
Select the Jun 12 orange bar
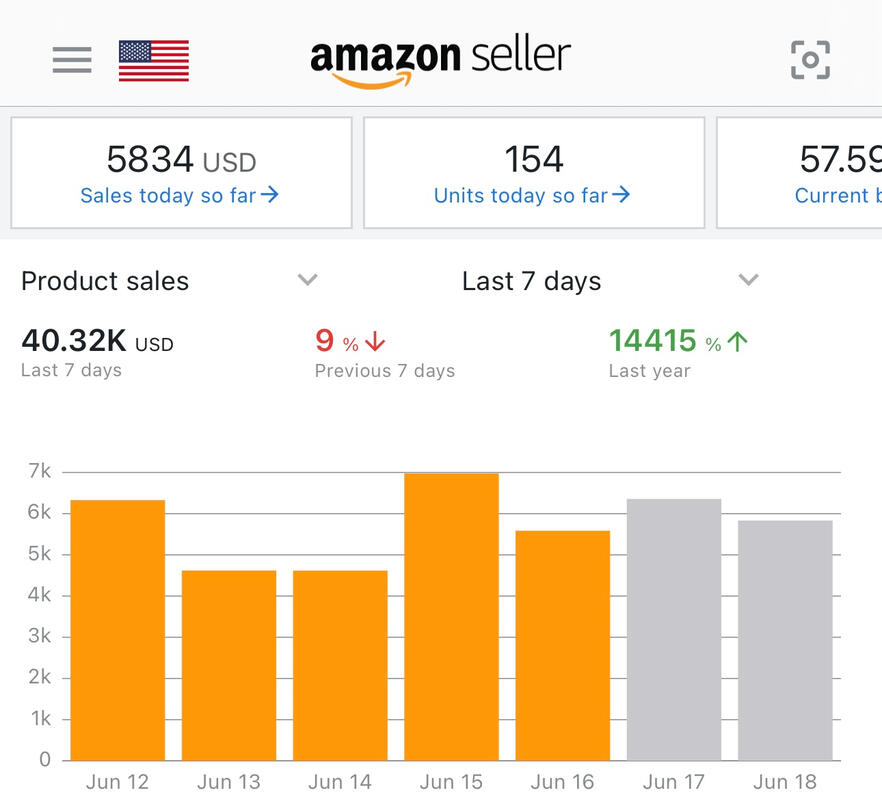click(x=118, y=630)
